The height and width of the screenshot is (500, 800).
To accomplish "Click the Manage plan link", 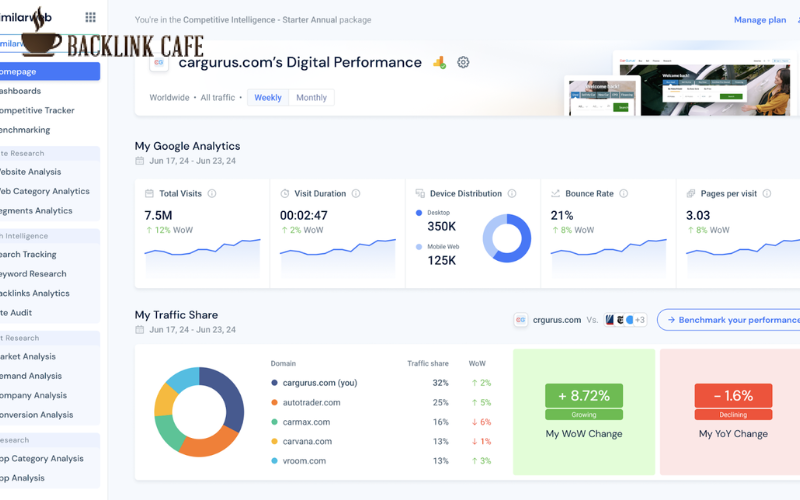I will click(760, 20).
